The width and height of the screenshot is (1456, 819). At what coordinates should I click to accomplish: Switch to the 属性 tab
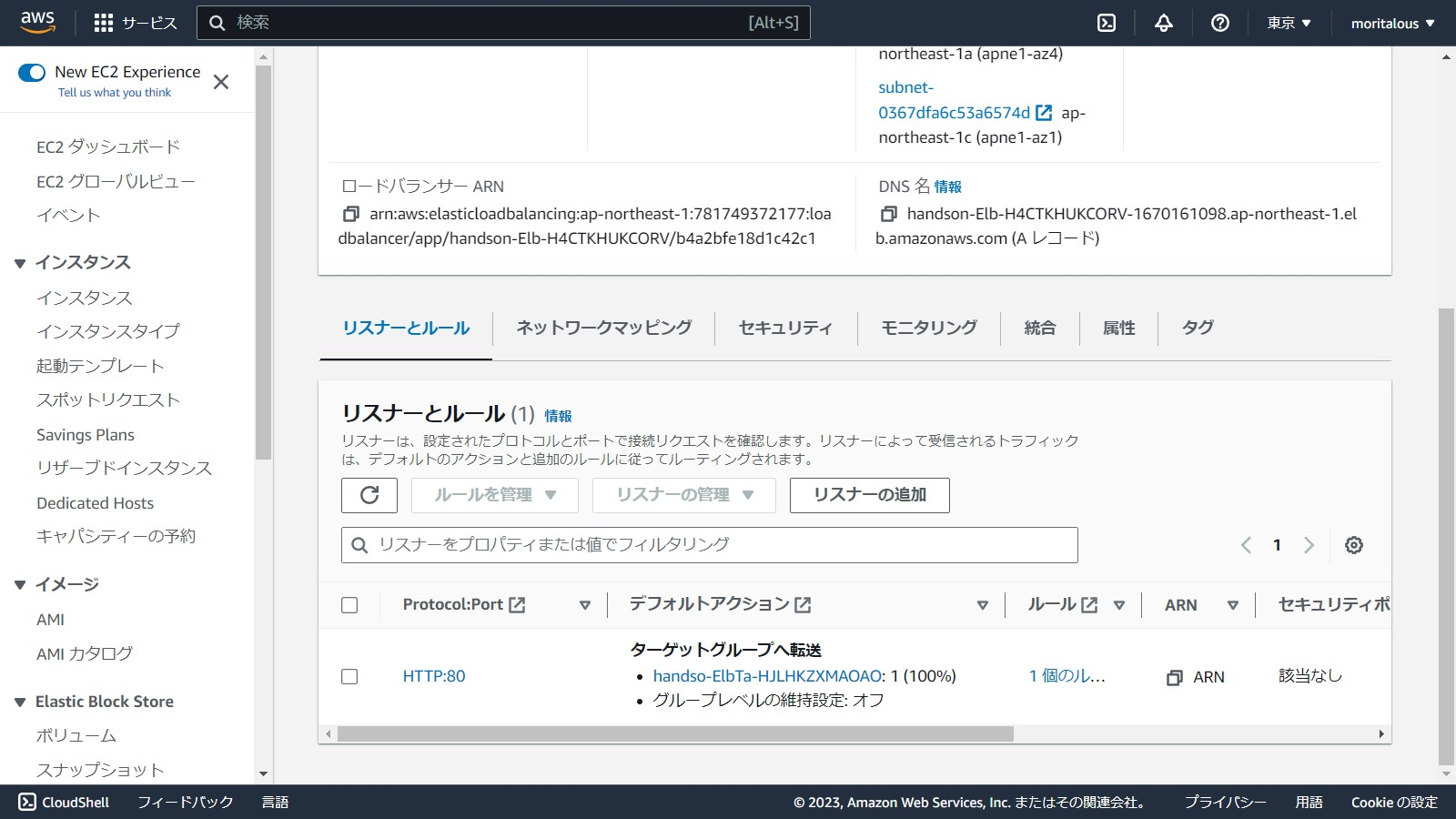1119,328
